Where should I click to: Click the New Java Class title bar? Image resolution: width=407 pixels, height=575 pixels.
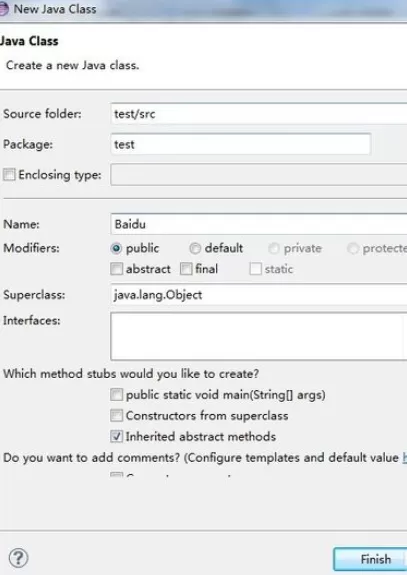[204, 10]
